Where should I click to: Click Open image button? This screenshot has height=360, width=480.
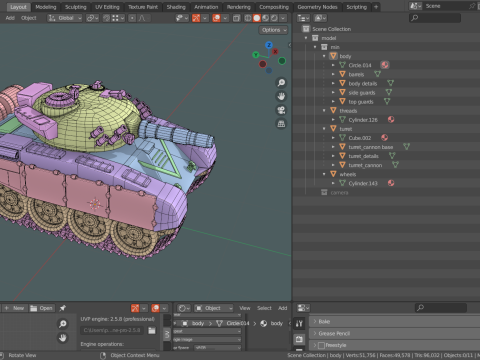pos(41,308)
